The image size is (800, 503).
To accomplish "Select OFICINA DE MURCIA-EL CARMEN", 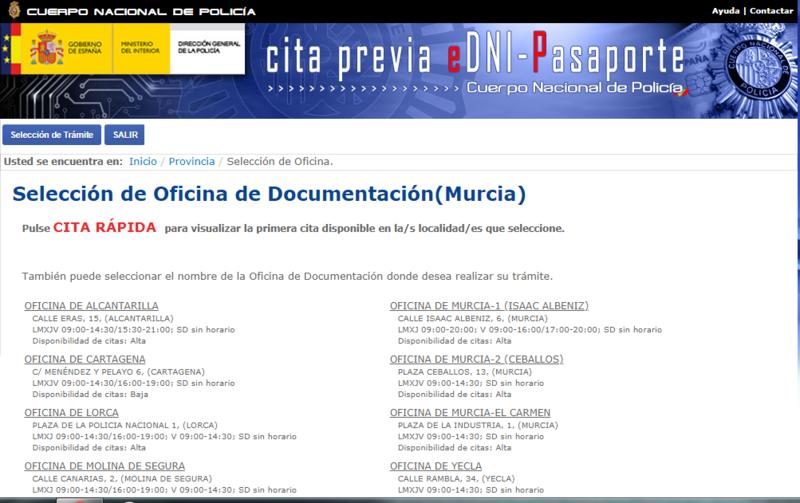I will point(470,413).
